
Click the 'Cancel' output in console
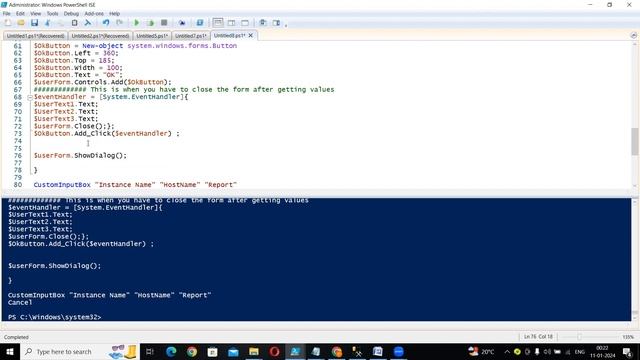[x=20, y=302]
